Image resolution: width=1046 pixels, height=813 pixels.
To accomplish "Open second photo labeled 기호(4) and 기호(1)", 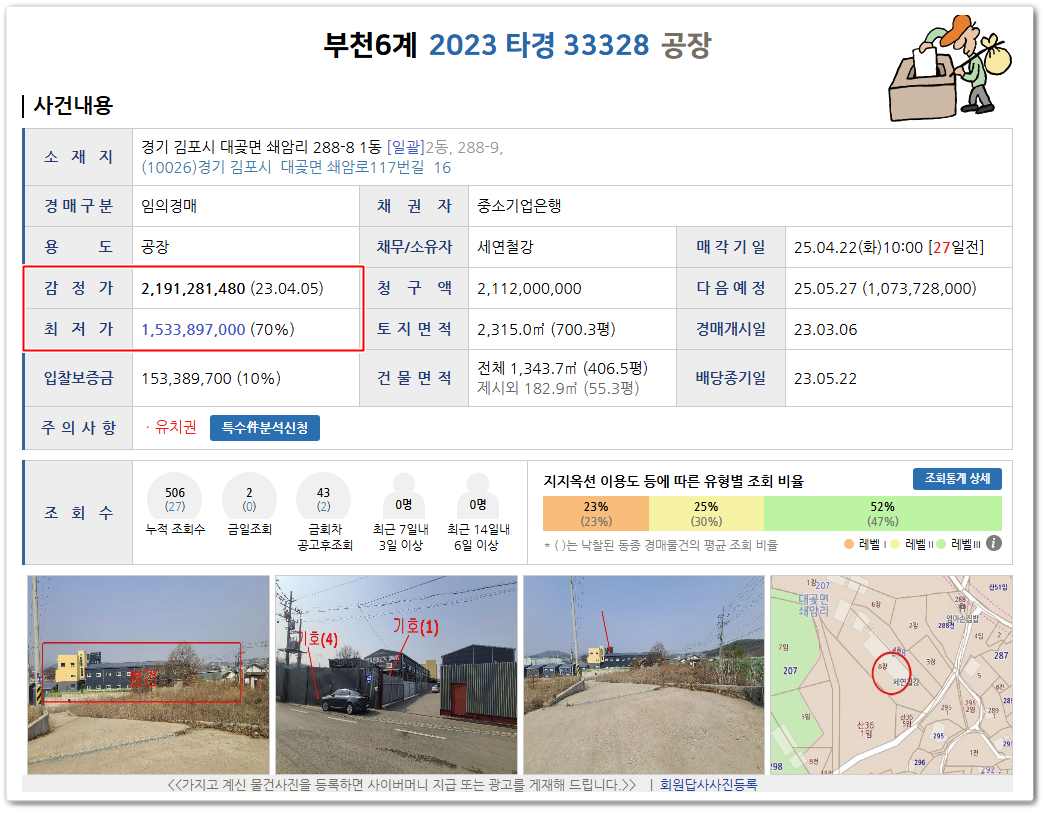I will tap(396, 675).
